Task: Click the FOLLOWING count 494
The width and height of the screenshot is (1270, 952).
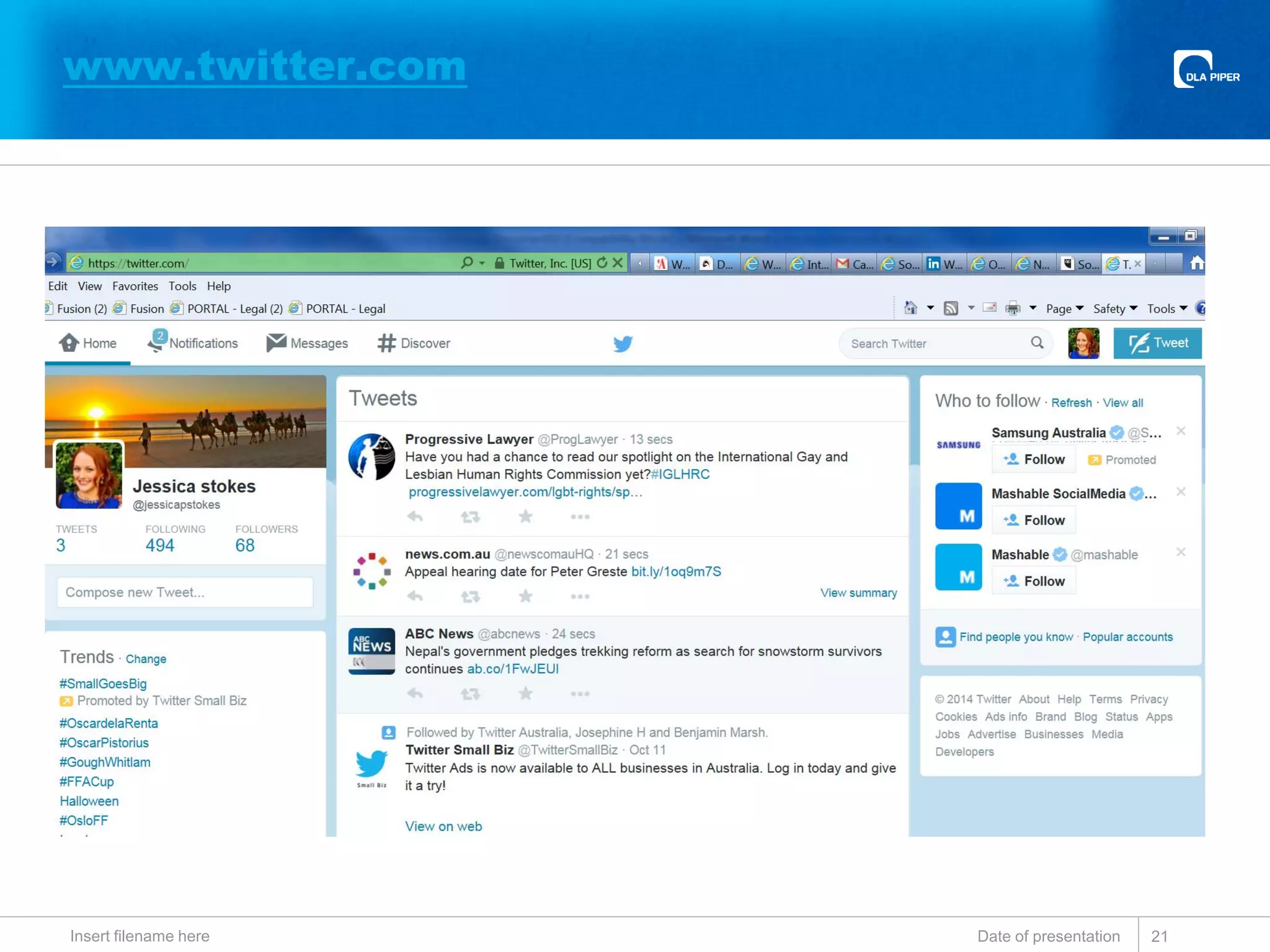Action: tap(160, 545)
